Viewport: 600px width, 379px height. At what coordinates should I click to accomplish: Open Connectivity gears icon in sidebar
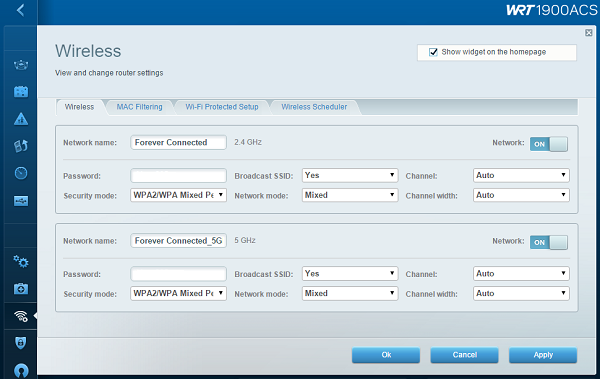click(x=21, y=261)
